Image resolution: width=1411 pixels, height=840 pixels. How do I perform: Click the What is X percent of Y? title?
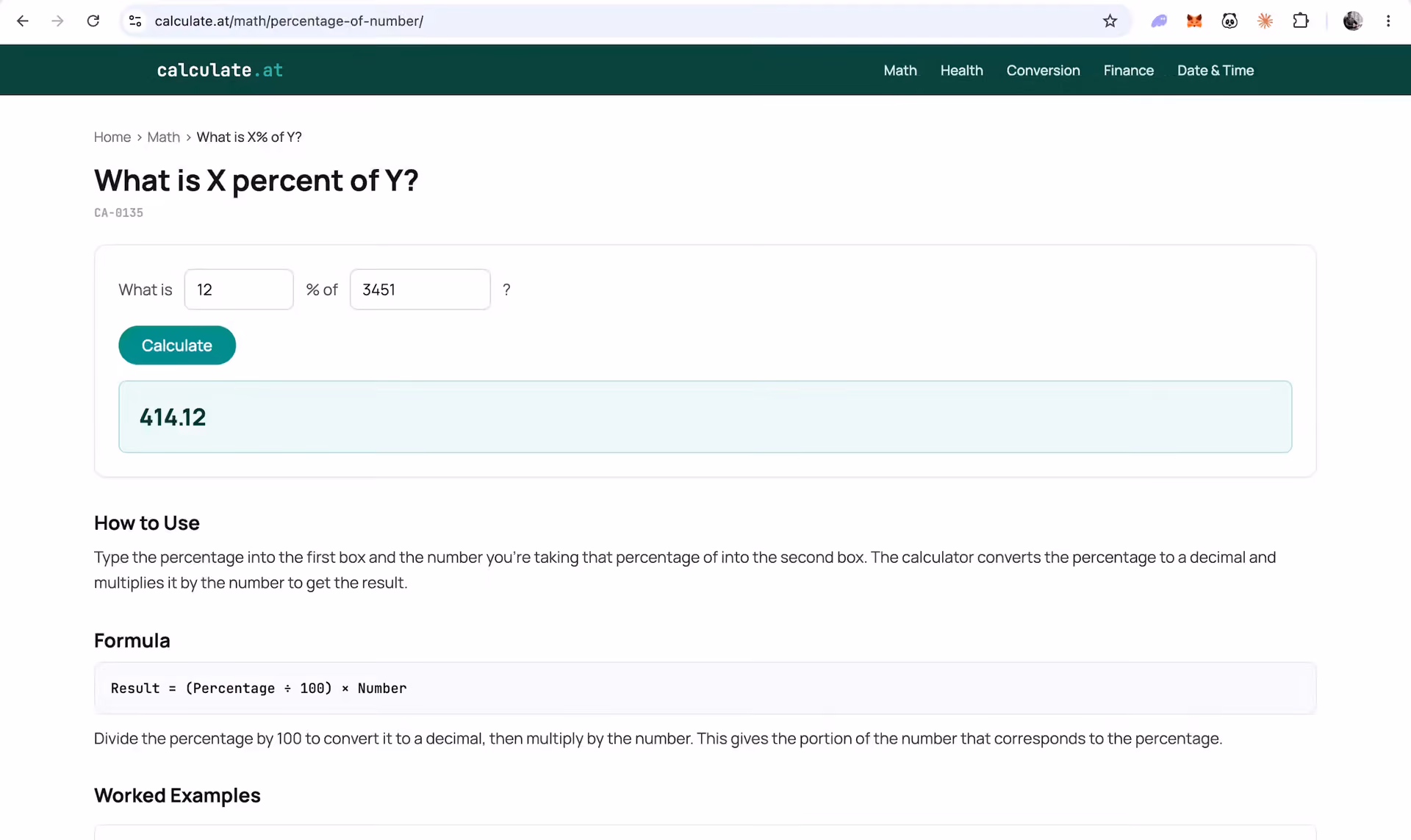tap(256, 181)
